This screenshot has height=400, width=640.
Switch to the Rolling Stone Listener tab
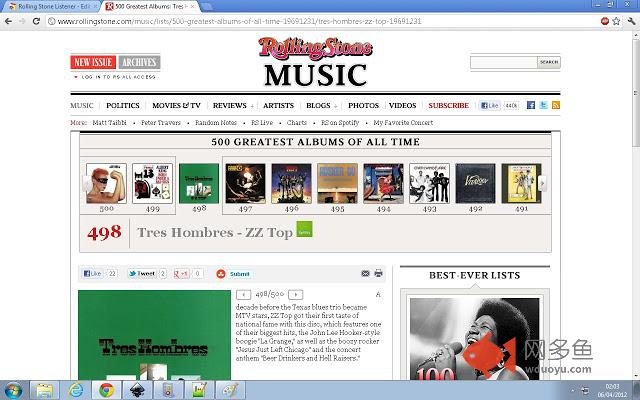point(53,7)
